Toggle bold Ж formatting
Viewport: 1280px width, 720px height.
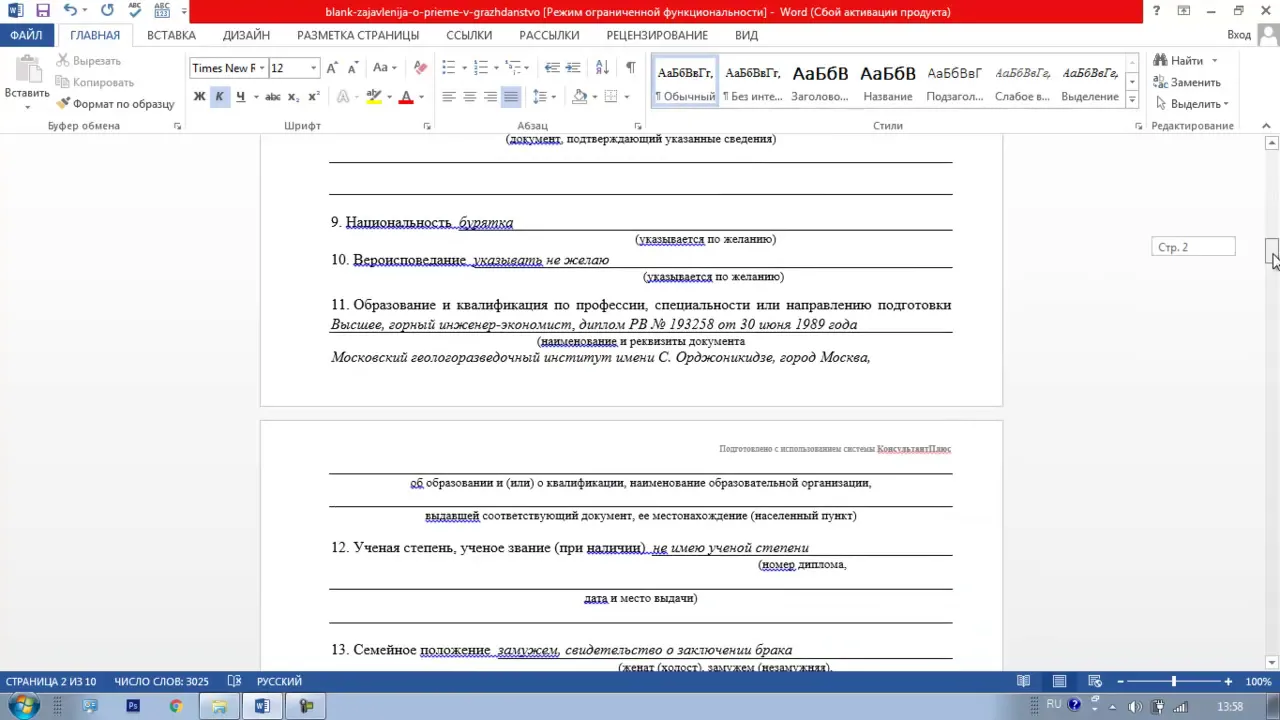199,97
